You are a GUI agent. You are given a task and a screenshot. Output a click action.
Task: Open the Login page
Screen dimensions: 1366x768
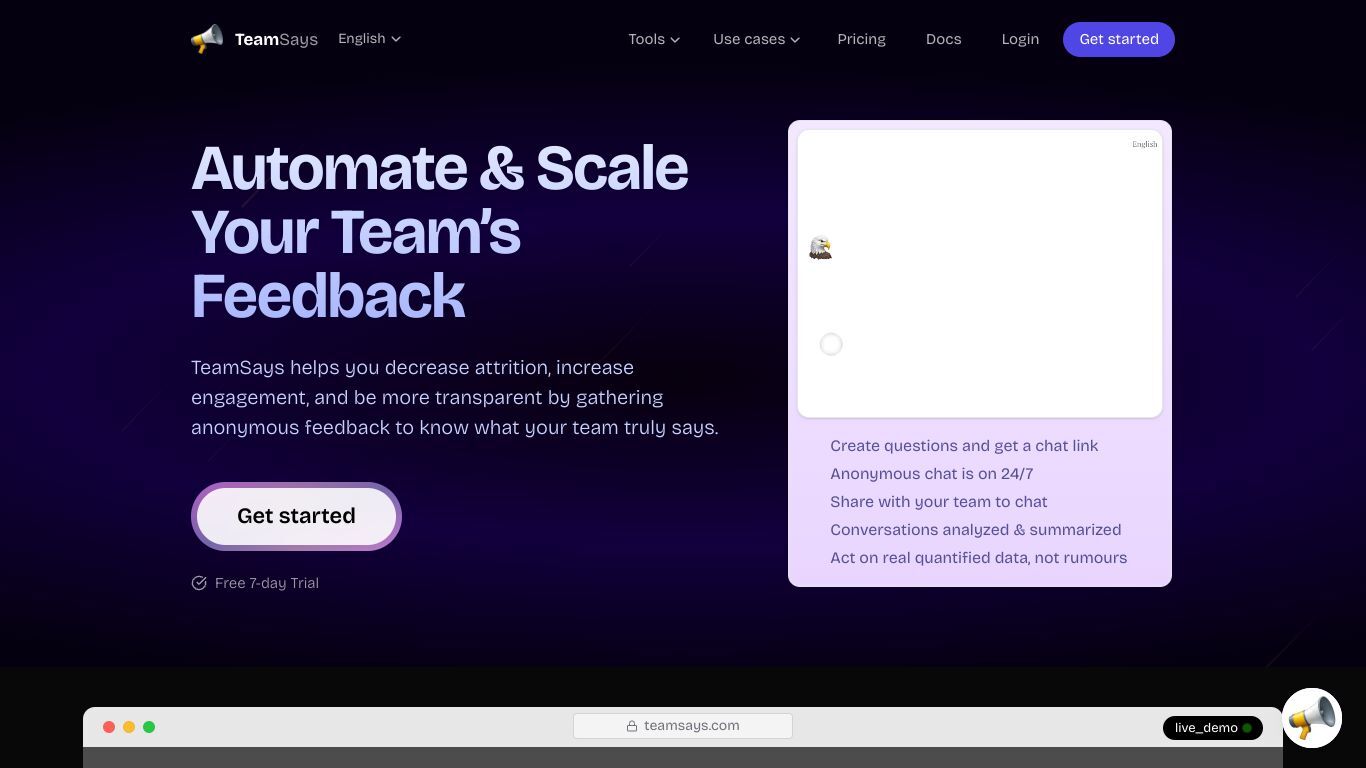pos(1020,39)
